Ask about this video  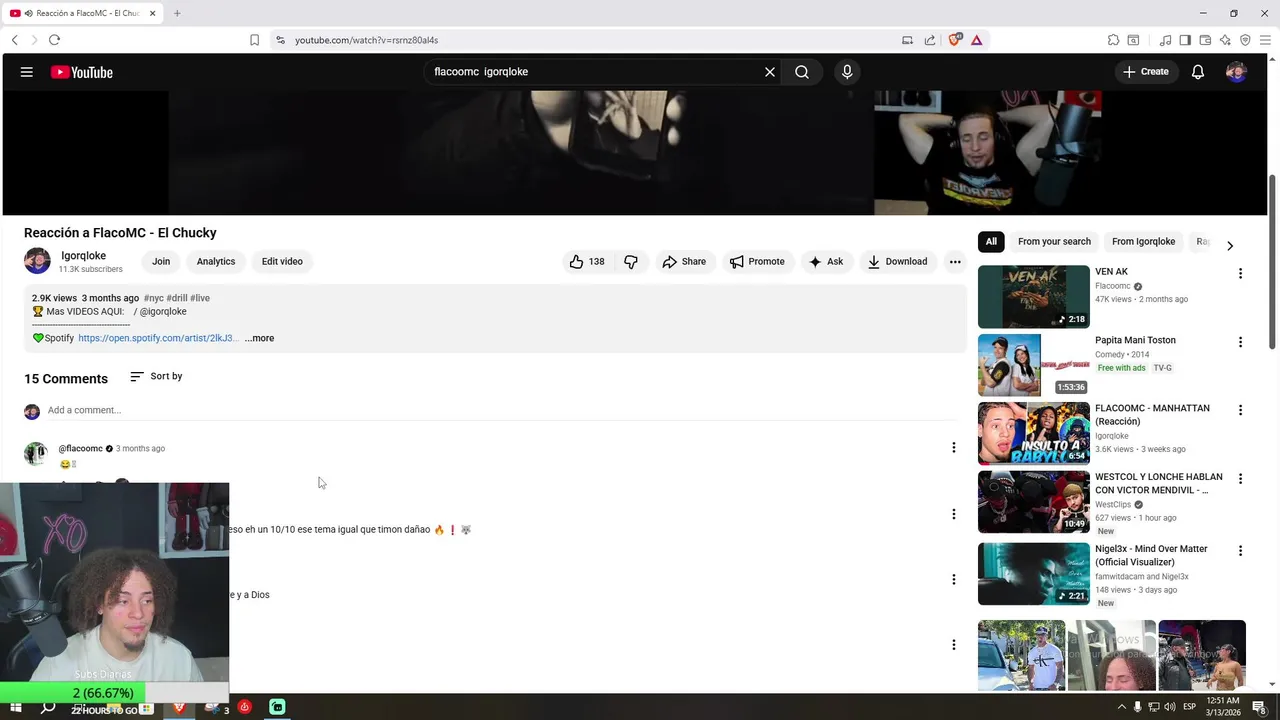click(827, 262)
